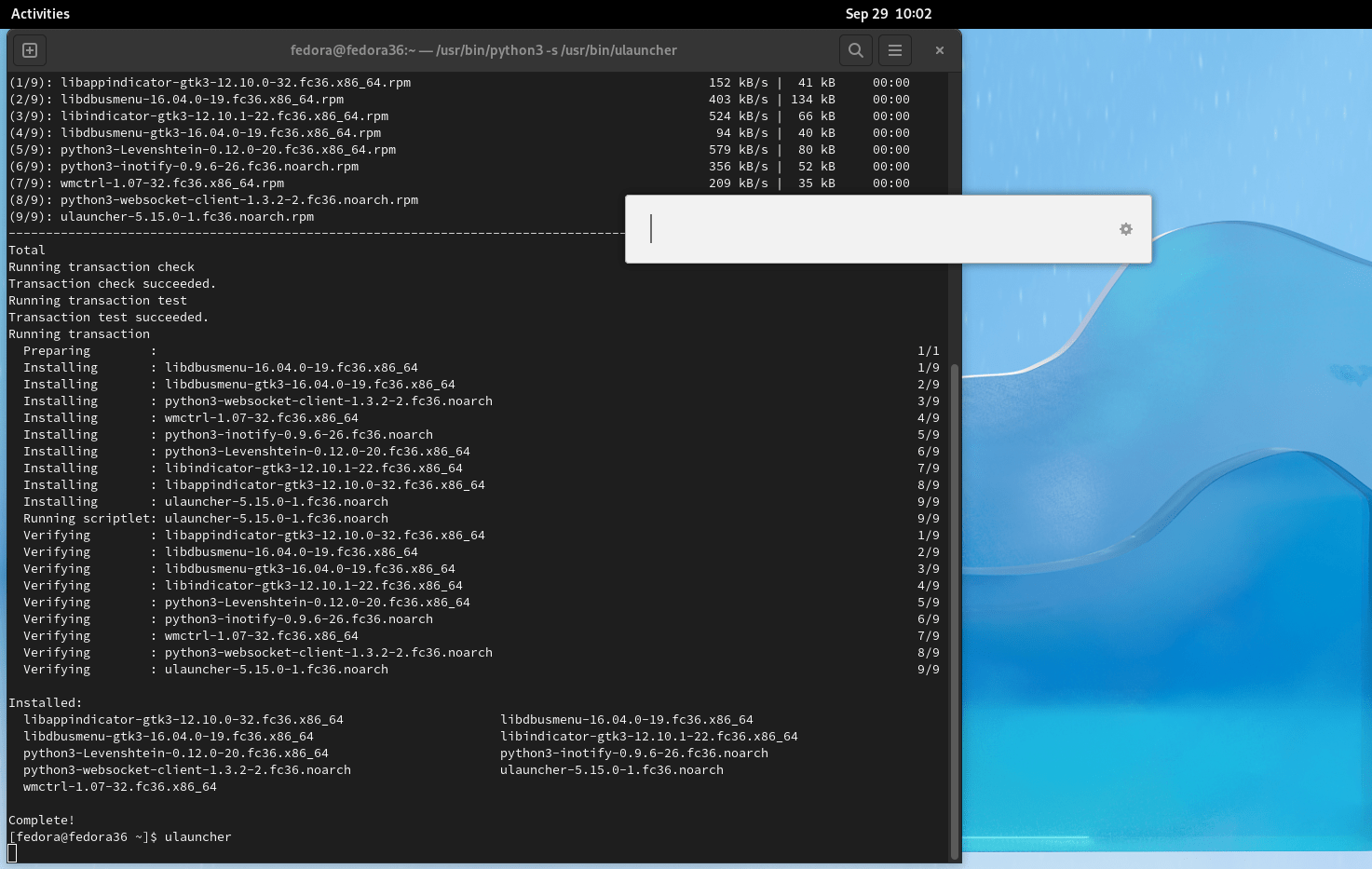Click the 'Running transaction check' line

click(102, 267)
